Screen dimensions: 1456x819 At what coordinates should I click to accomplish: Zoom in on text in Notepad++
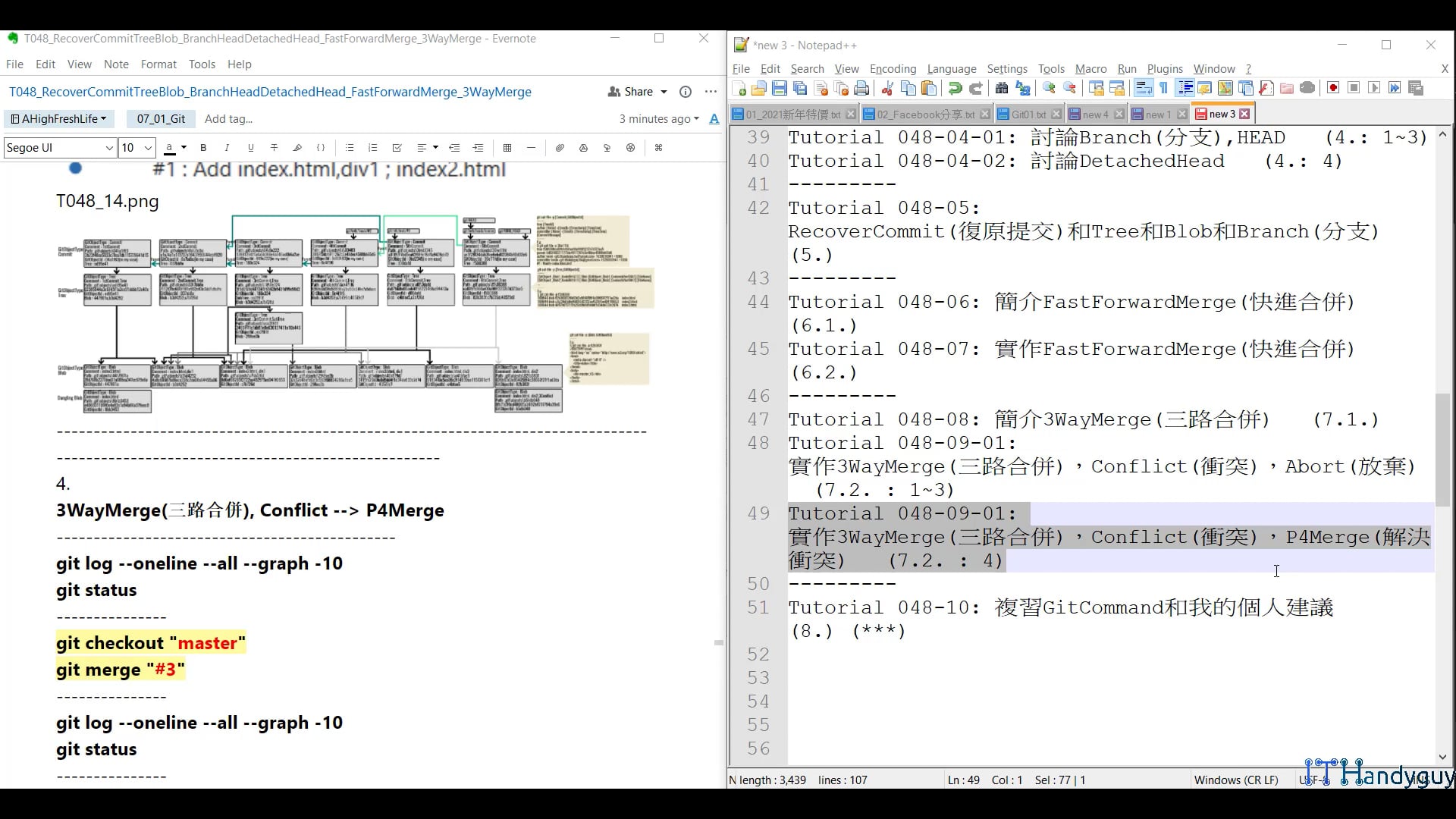coord(1049,88)
